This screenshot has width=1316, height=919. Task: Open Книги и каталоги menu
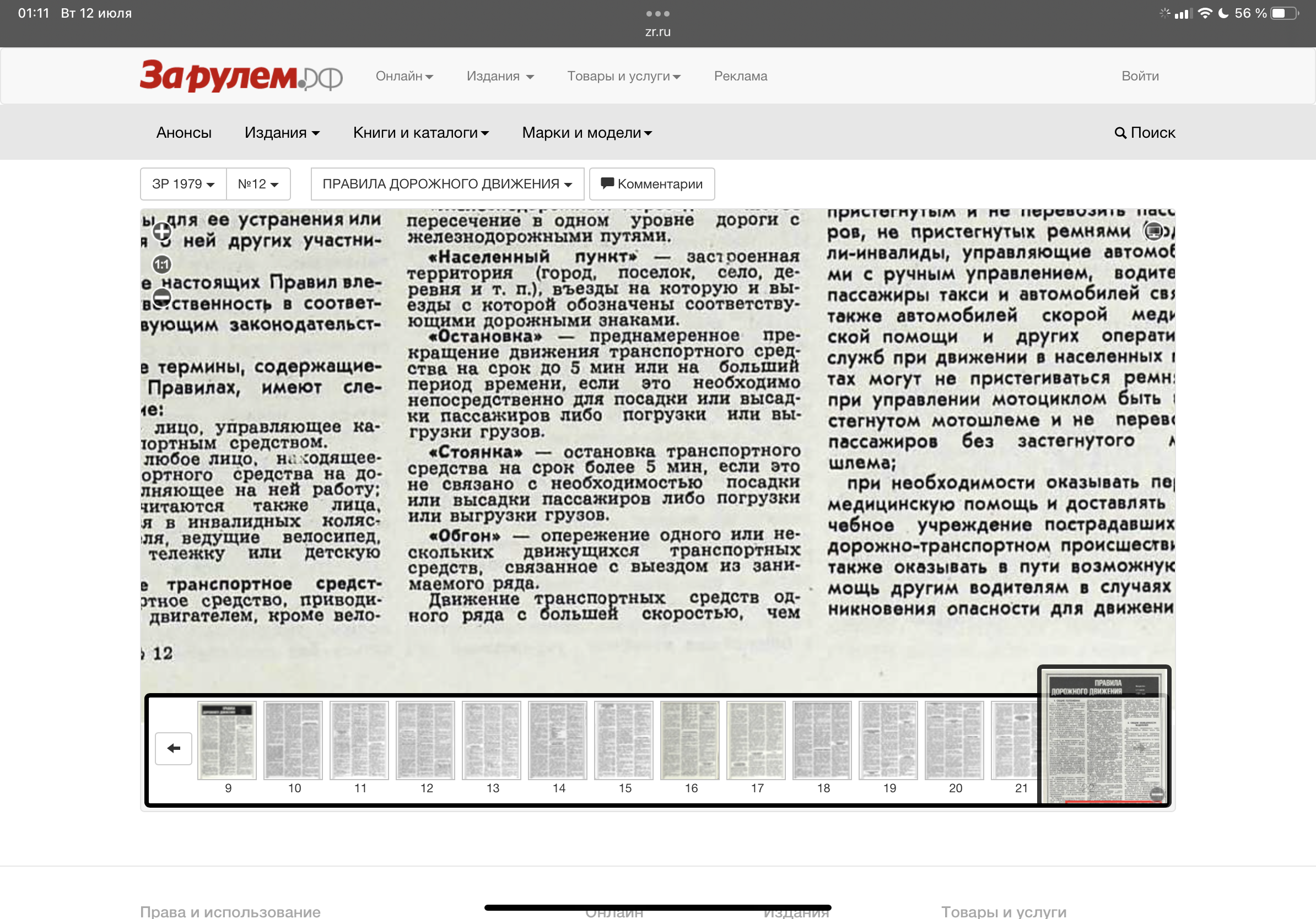pyautogui.click(x=420, y=133)
